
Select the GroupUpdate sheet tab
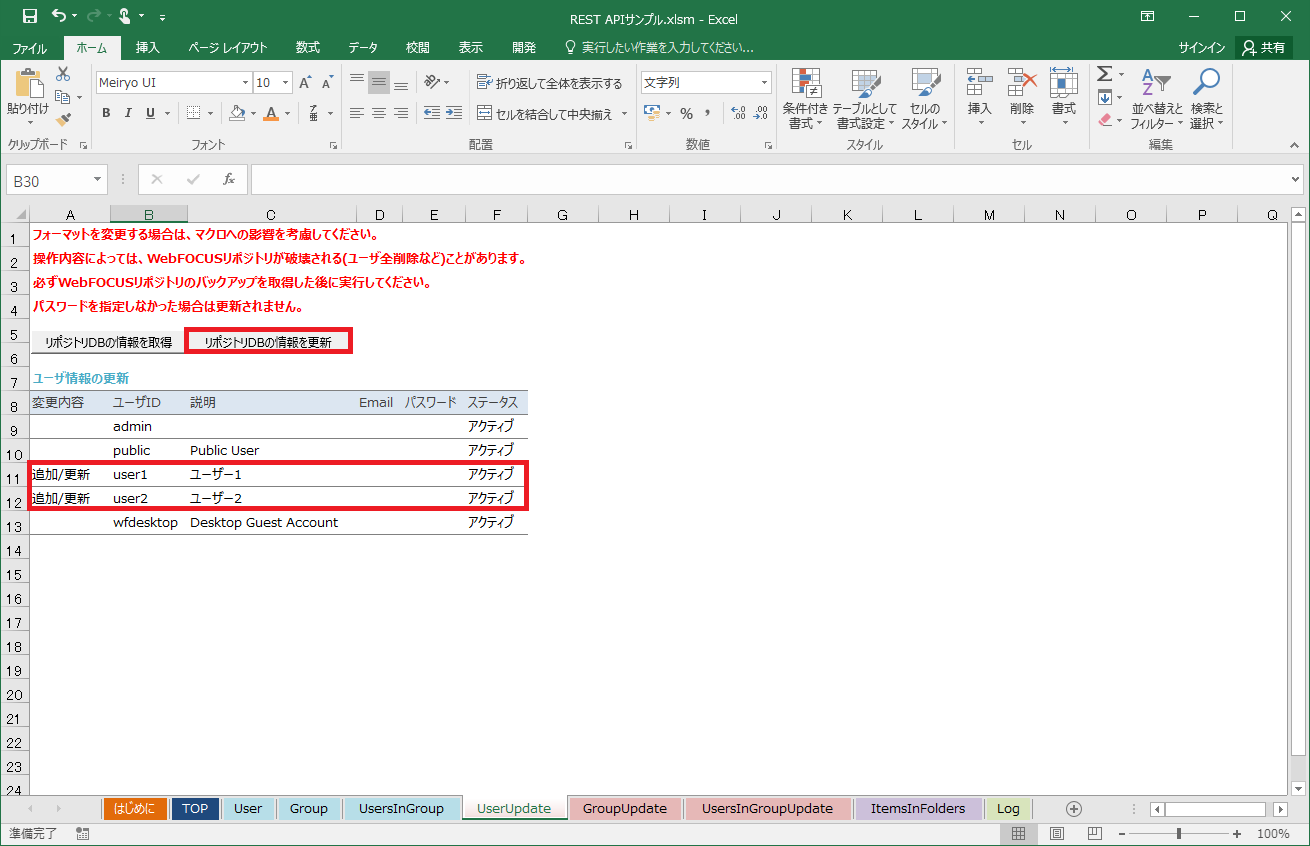click(624, 808)
